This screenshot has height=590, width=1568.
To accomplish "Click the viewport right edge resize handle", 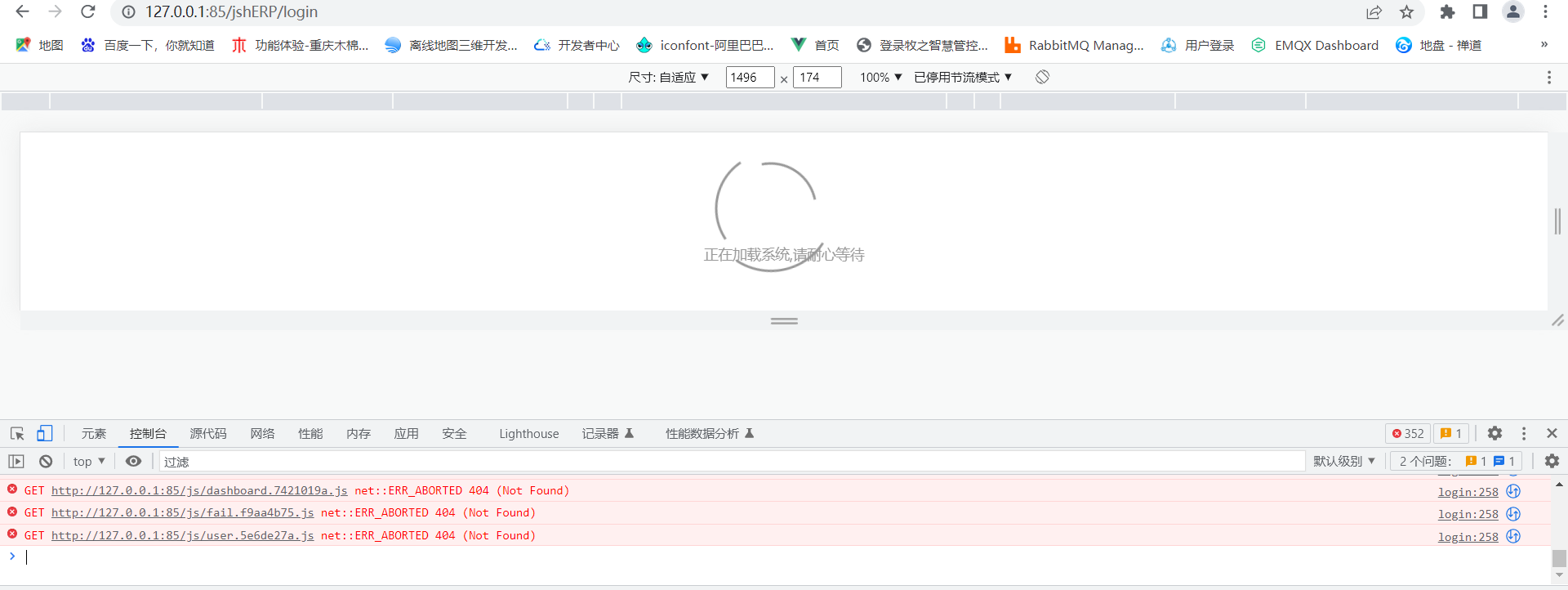I will click(x=1557, y=221).
